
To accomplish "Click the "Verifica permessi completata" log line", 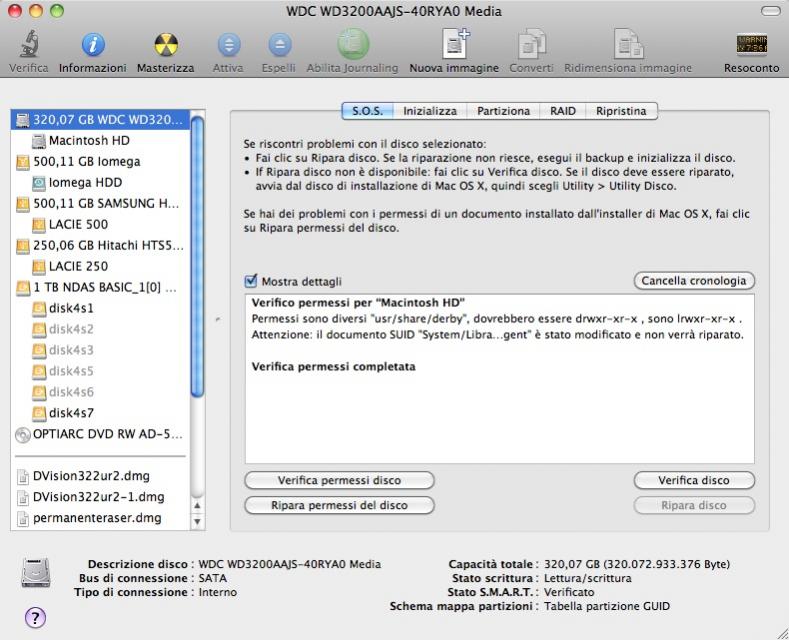I will click(x=334, y=366).
